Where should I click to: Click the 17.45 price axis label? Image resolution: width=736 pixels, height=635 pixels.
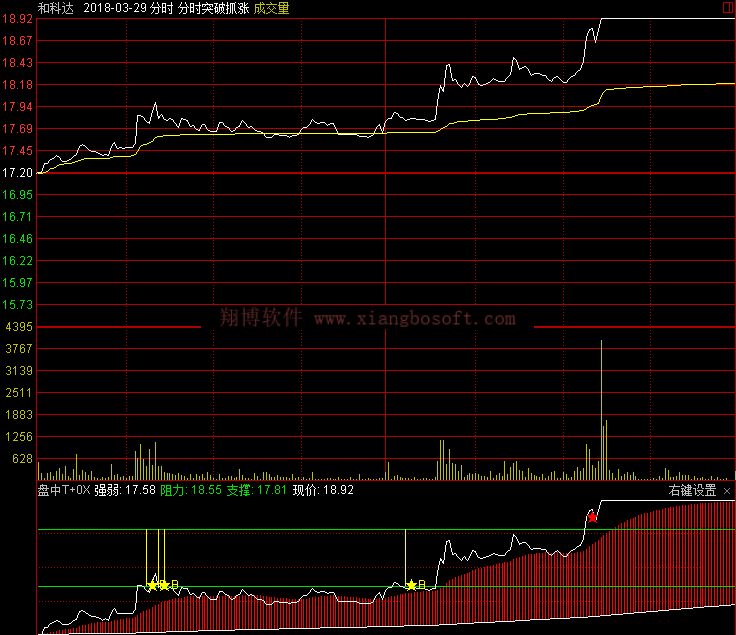pyautogui.click(x=17, y=151)
